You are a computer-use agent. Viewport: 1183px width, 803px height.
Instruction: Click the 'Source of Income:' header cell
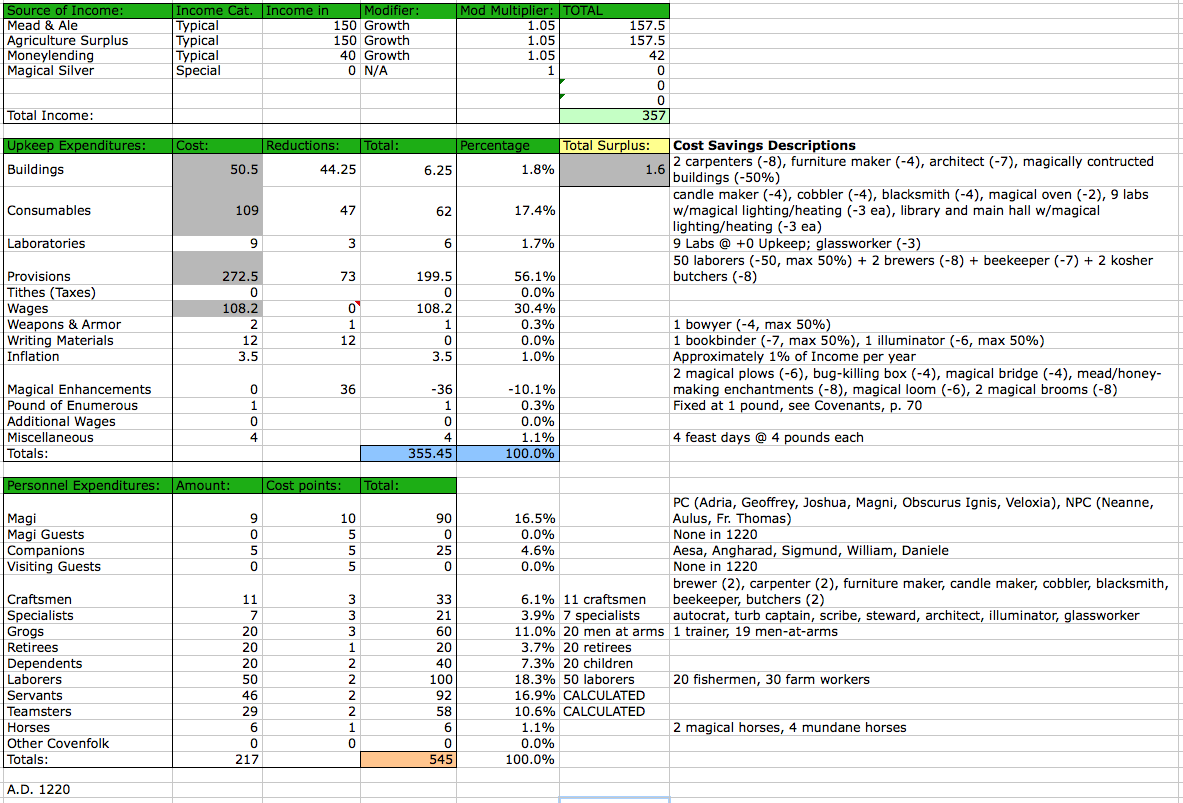coord(88,11)
